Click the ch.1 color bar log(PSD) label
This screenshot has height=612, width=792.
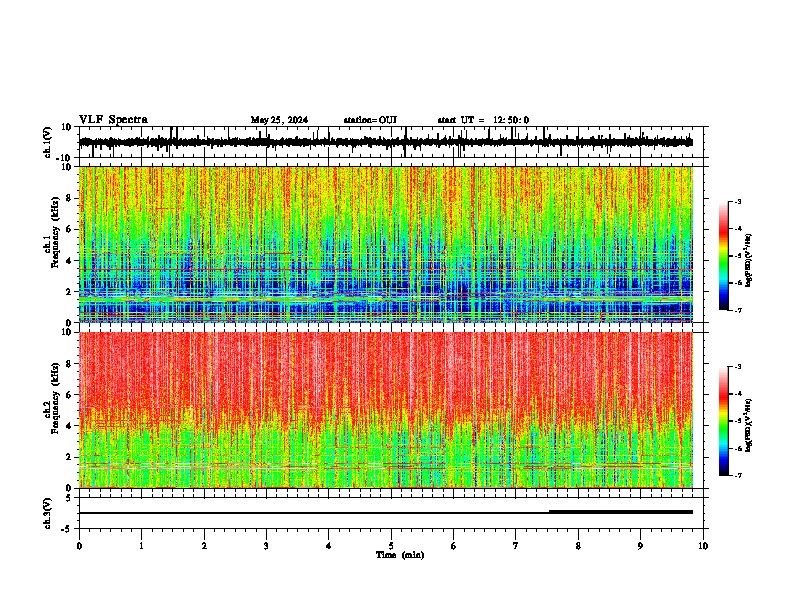pyautogui.click(x=748, y=261)
